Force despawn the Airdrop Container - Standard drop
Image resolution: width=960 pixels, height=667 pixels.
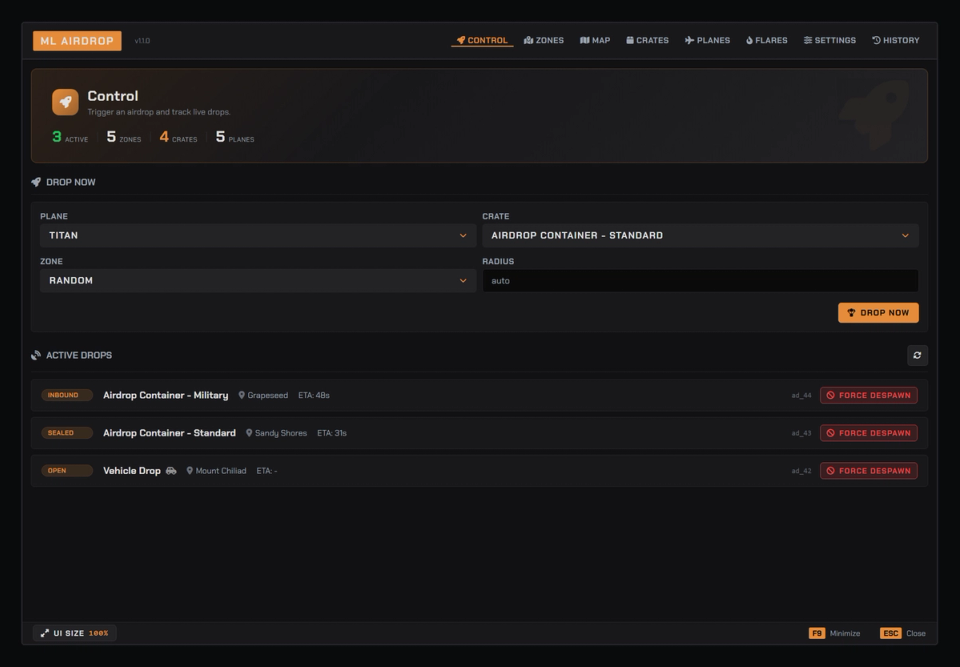click(868, 433)
